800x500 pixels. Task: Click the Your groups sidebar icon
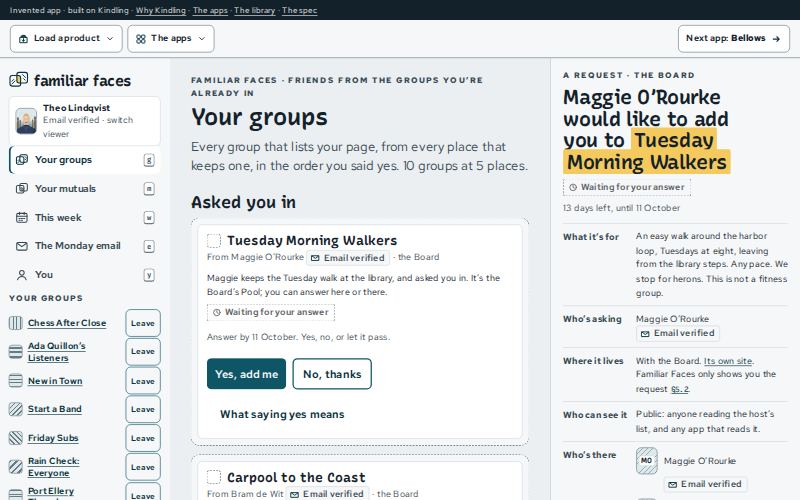[x=21, y=160]
